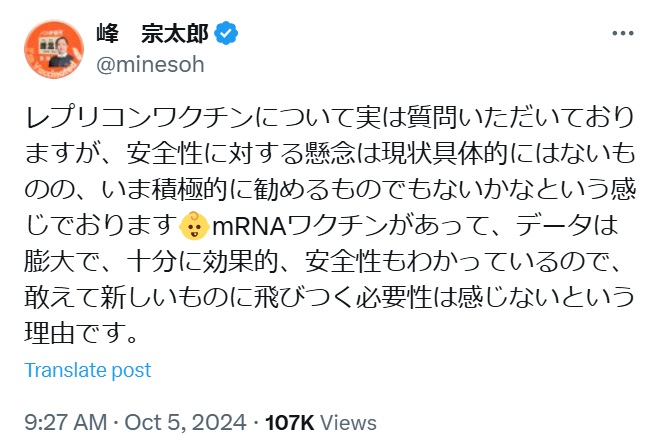The image size is (650, 448).
Task: Click the blue verified badge icon
Action: point(228,36)
